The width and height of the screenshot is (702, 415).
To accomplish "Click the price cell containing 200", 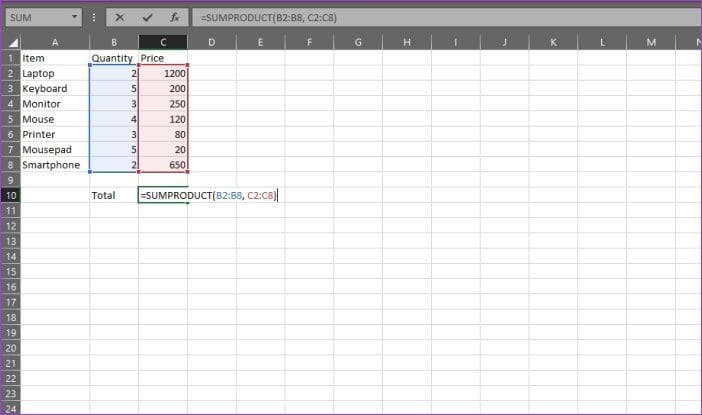I will [x=163, y=88].
